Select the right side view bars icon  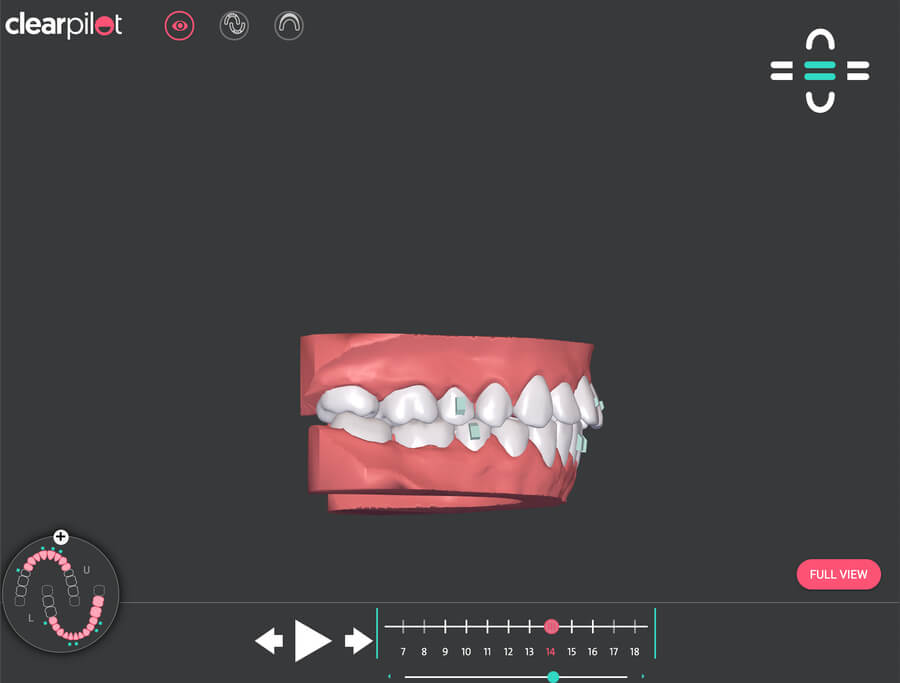pyautogui.click(x=858, y=71)
